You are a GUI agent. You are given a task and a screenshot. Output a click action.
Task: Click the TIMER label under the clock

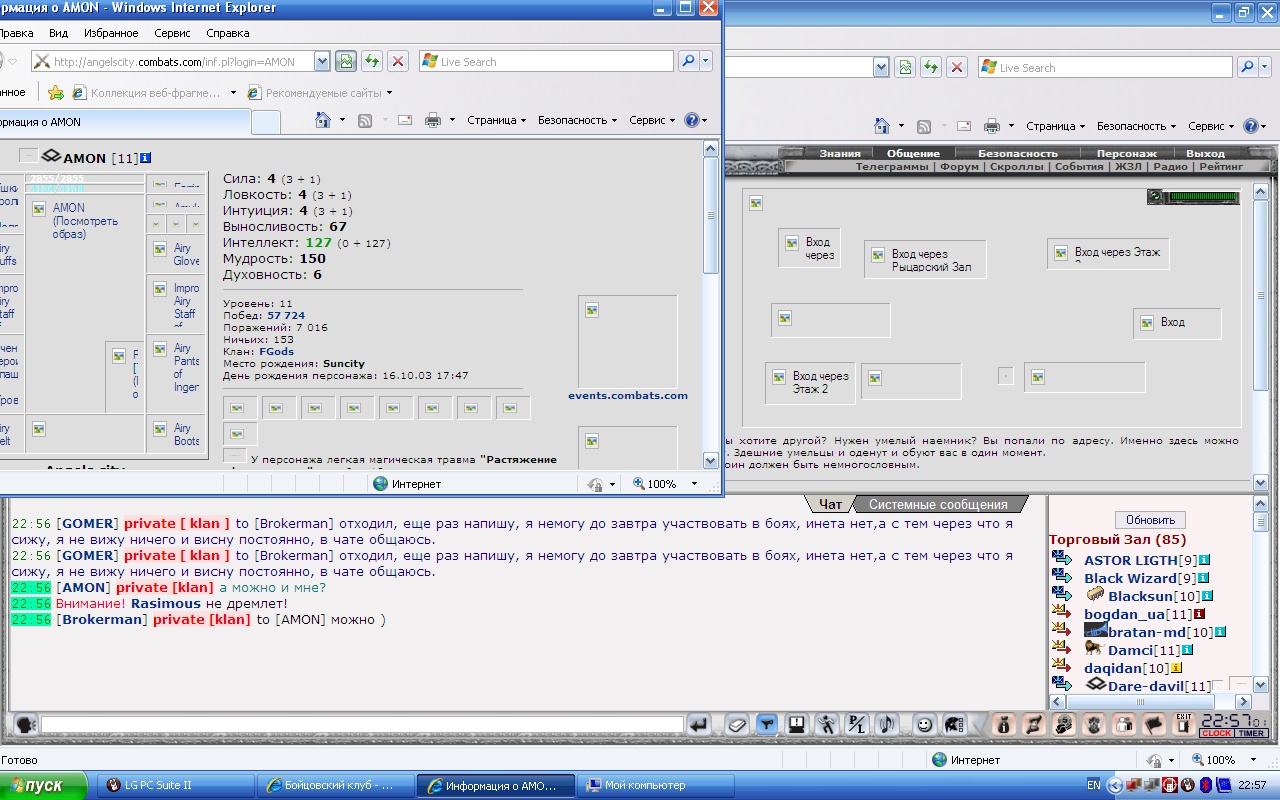click(x=1252, y=733)
